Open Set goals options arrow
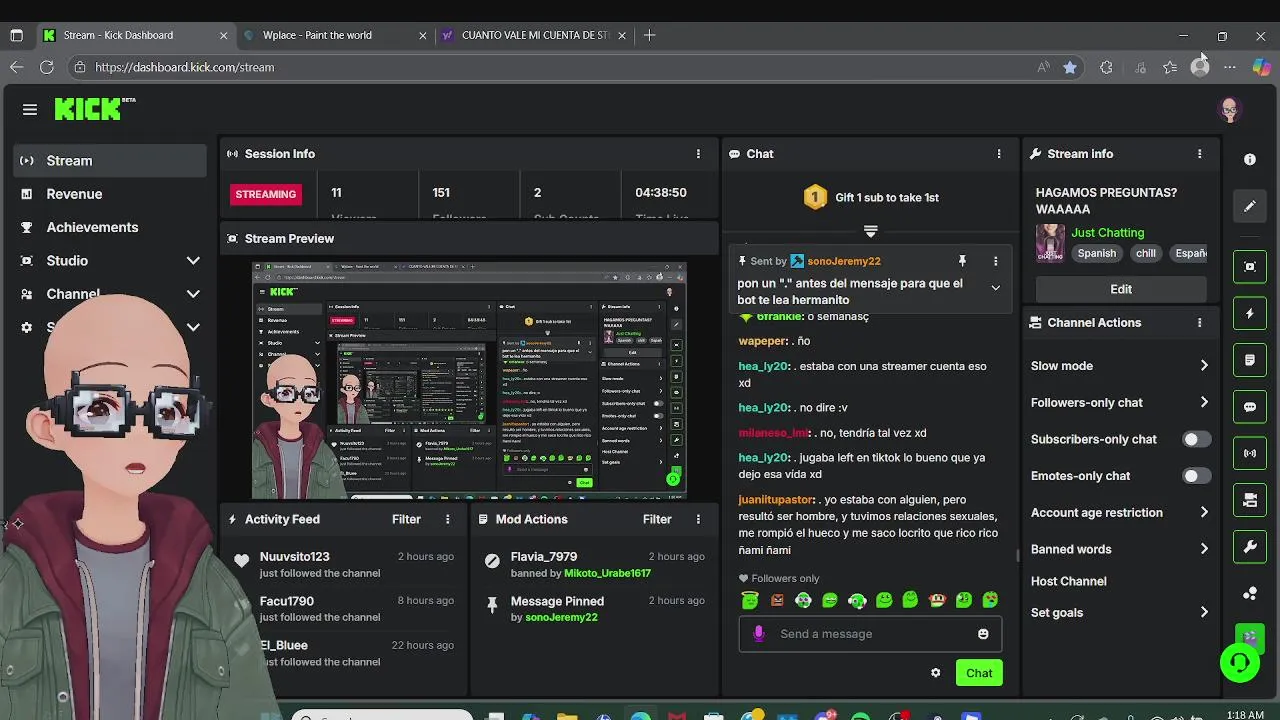This screenshot has width=1280, height=720. tap(1204, 613)
